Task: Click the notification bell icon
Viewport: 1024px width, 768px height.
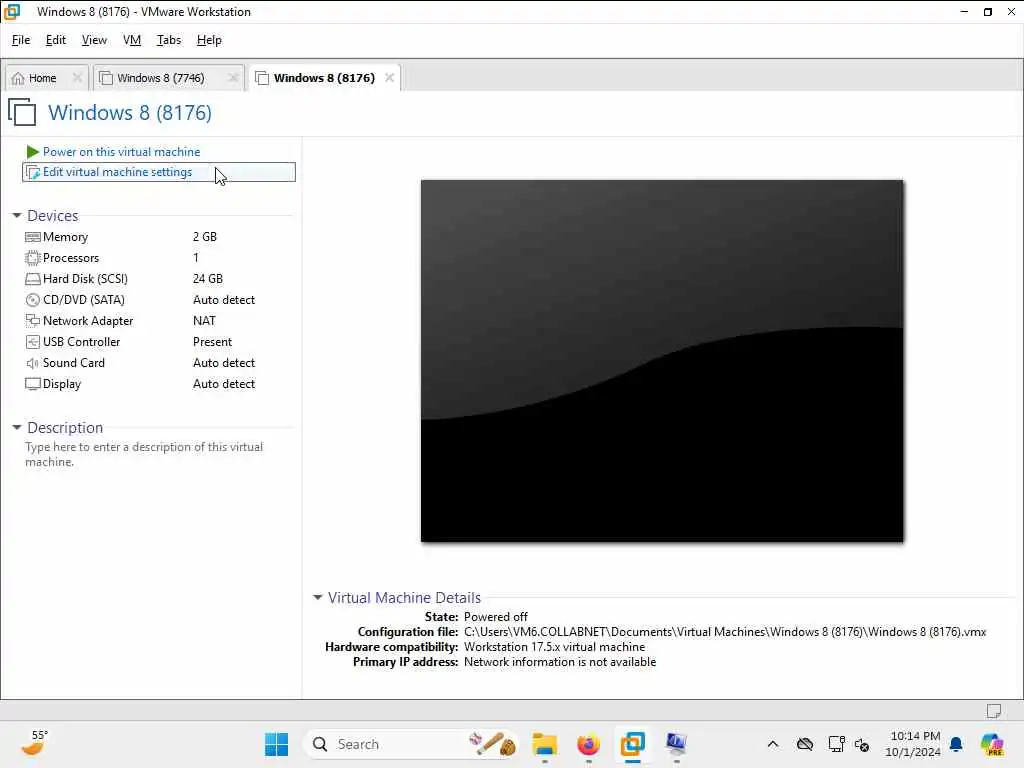Action: click(x=956, y=744)
